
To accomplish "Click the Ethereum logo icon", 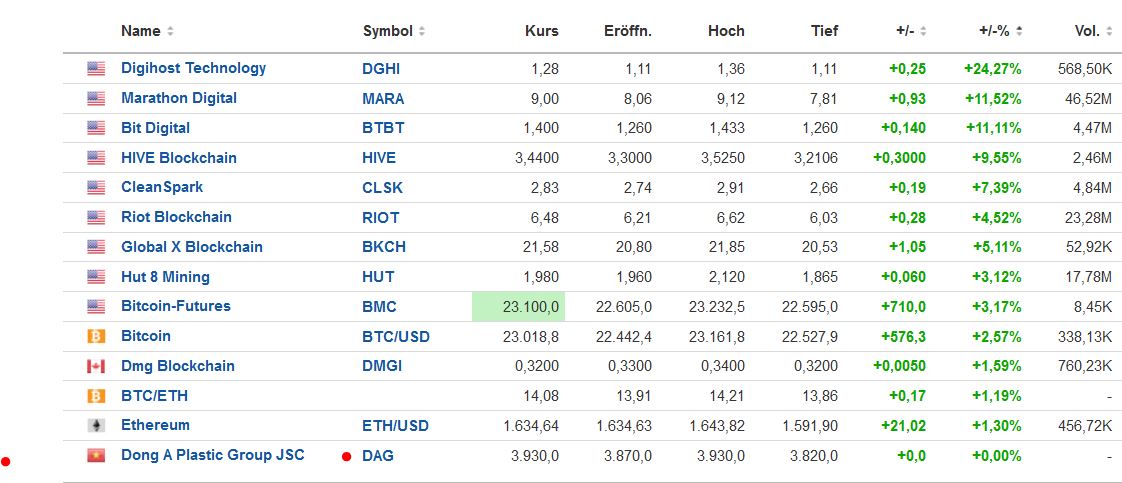I will pyautogui.click(x=96, y=426).
